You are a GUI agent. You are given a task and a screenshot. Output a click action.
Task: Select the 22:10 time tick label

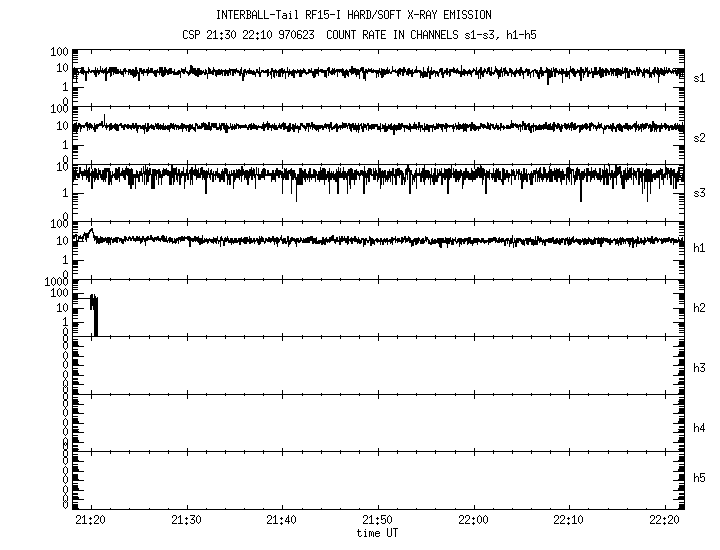tap(568, 520)
